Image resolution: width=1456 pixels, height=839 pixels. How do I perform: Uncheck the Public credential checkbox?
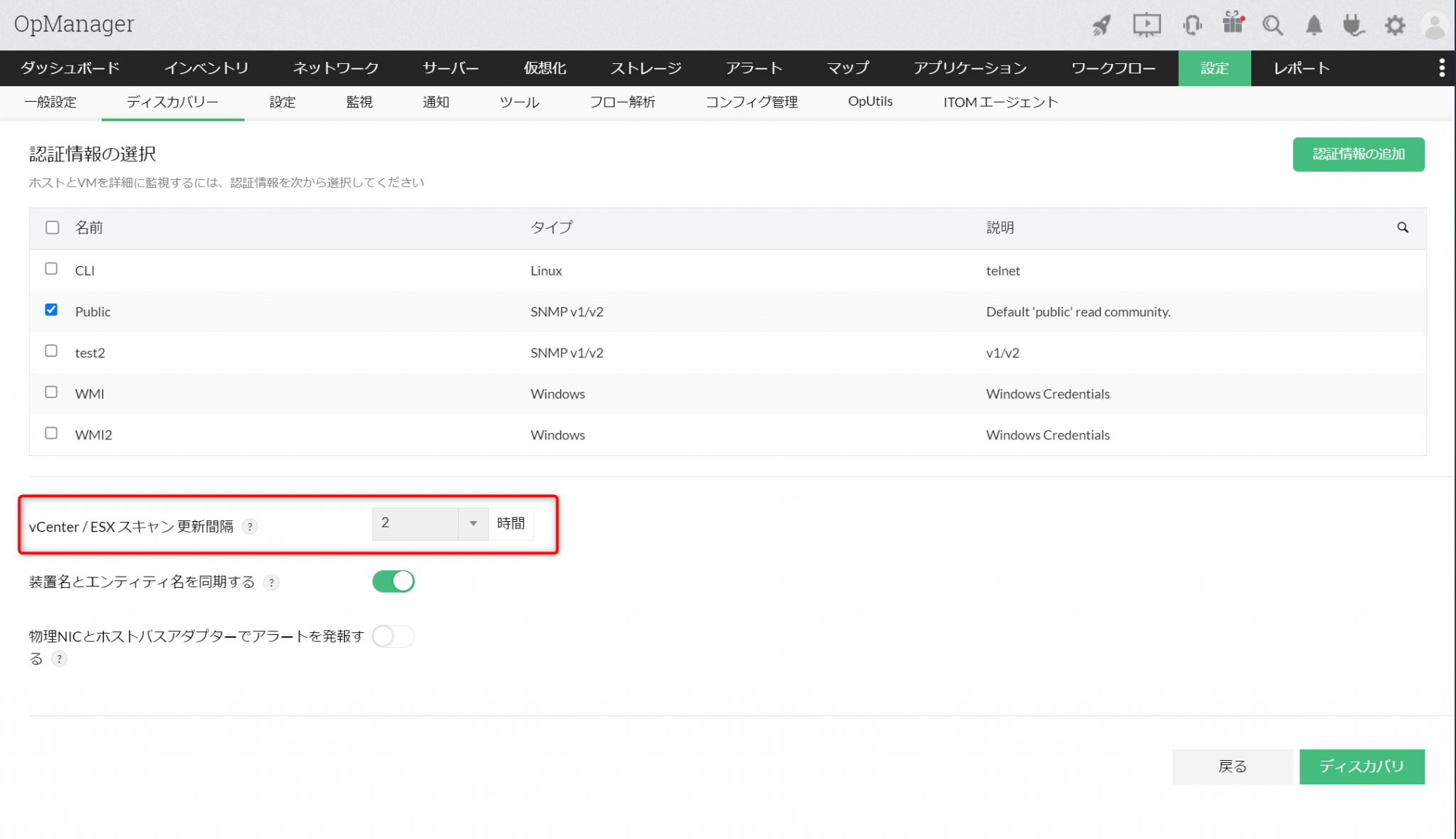coord(50,309)
